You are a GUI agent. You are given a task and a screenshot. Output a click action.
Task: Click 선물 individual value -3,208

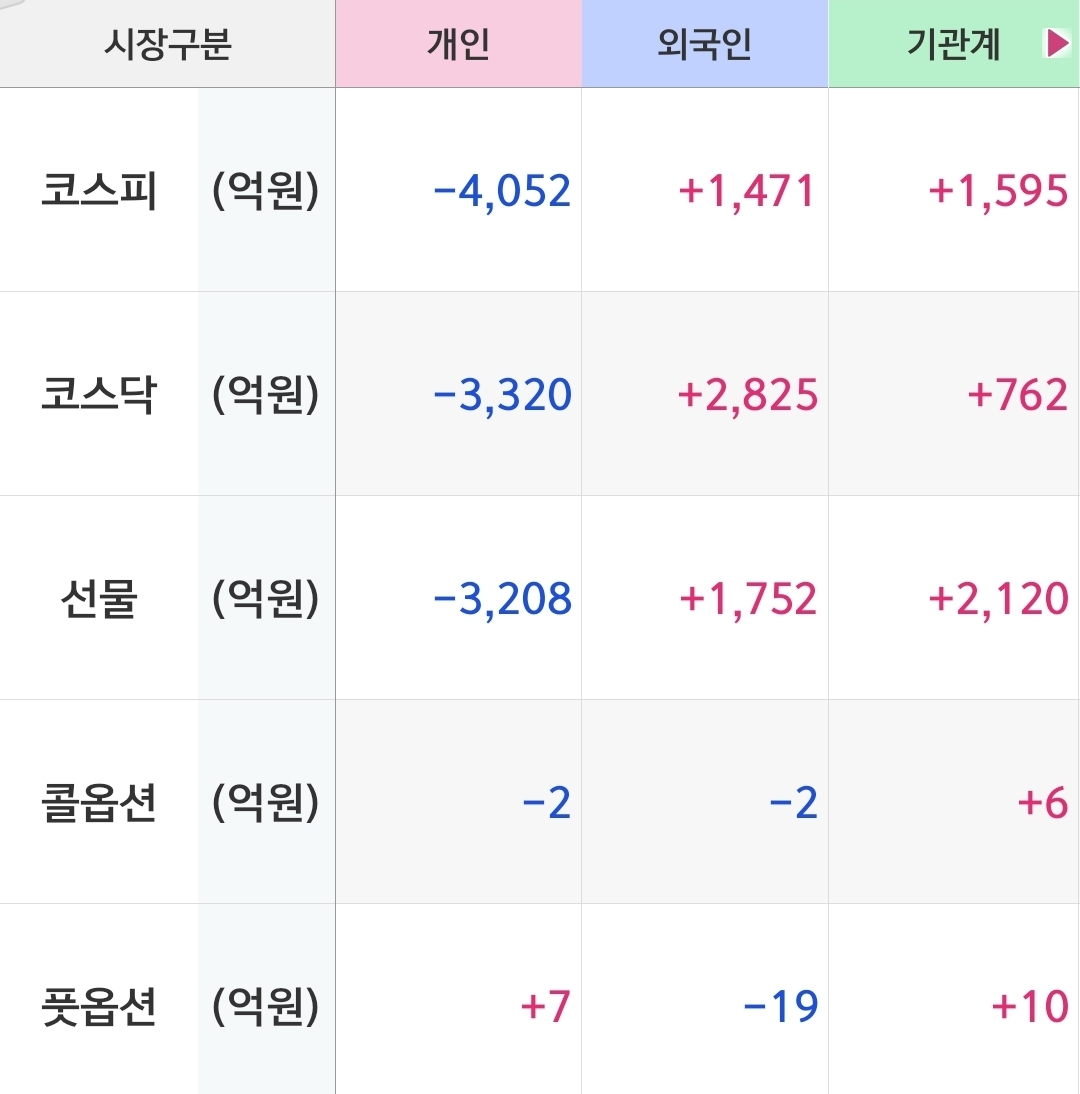[502, 599]
